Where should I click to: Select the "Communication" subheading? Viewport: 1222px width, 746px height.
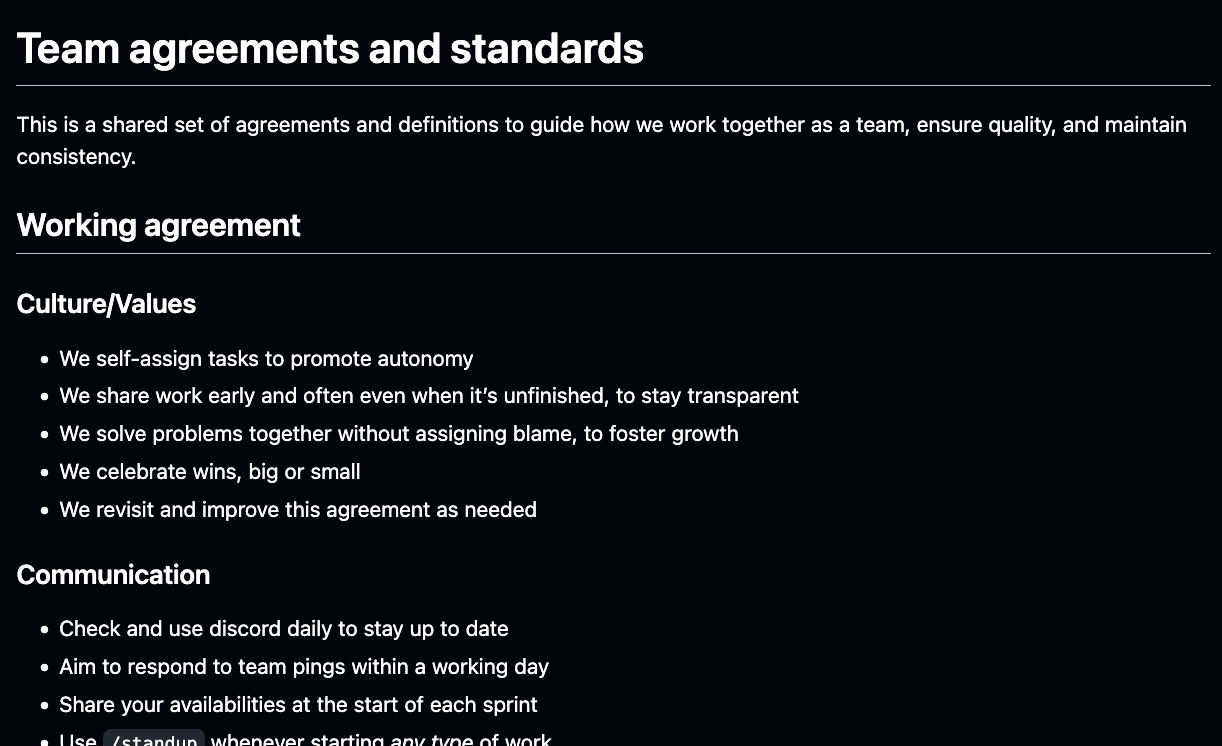tap(113, 575)
